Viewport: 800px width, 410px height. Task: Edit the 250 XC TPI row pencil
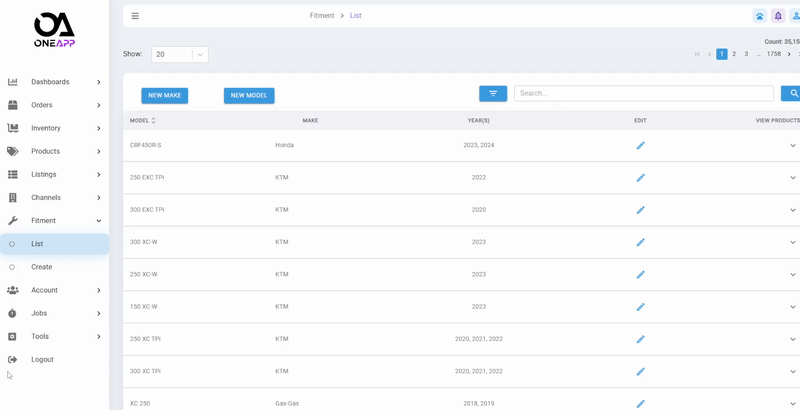coord(640,339)
